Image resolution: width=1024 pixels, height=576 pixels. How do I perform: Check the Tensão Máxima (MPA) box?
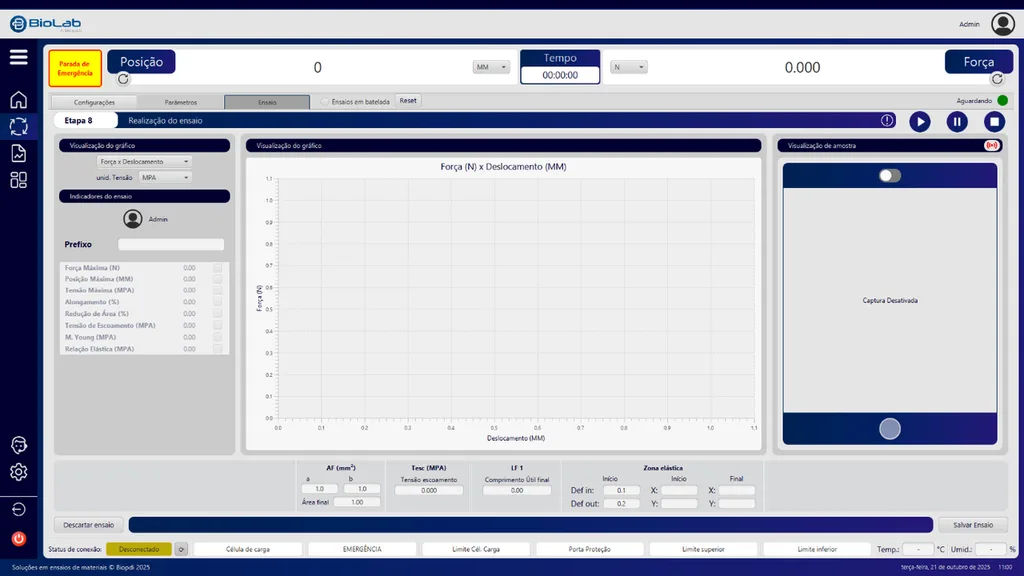tap(217, 290)
